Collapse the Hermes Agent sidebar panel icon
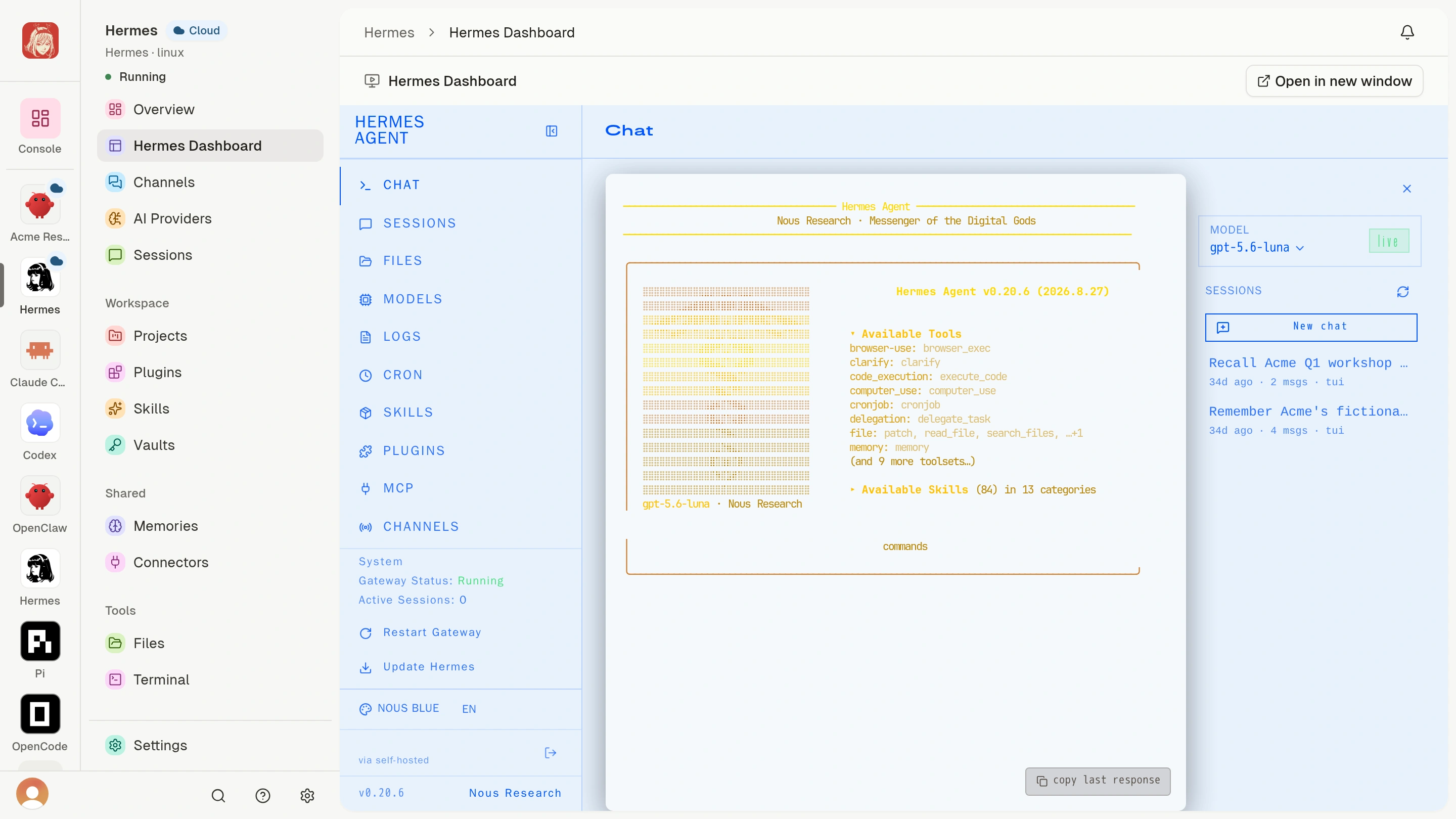Image resolution: width=1456 pixels, height=819 pixels. coord(552,131)
